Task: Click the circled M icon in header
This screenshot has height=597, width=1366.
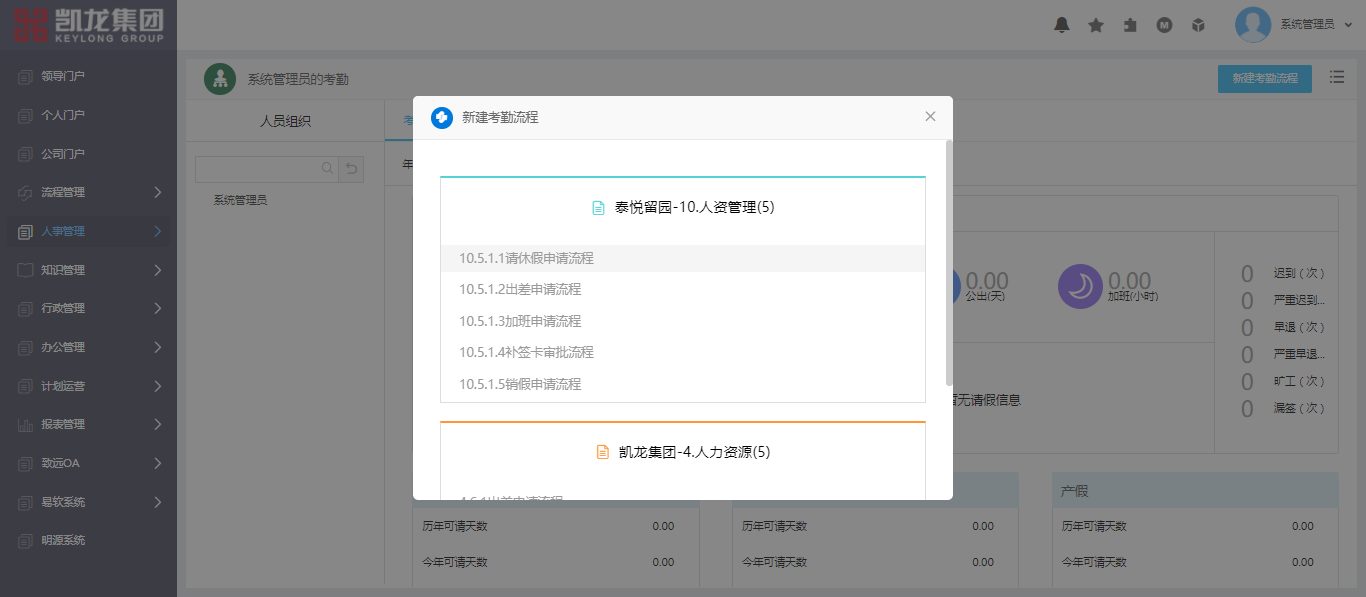Action: (x=1164, y=25)
